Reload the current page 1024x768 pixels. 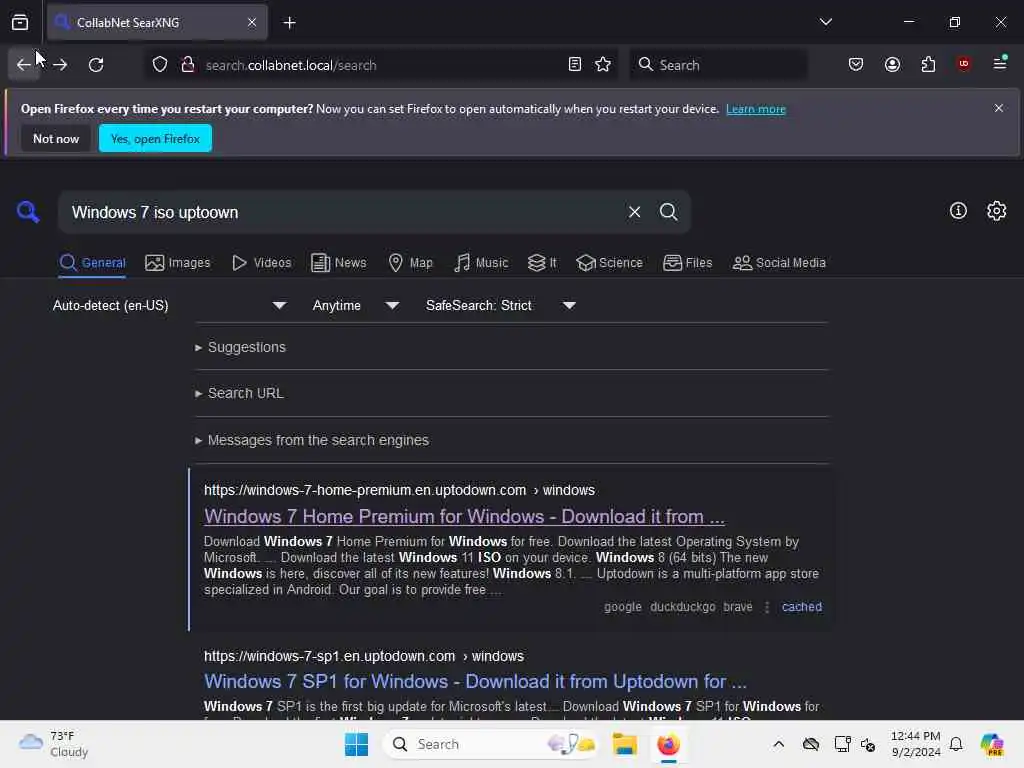[96, 65]
